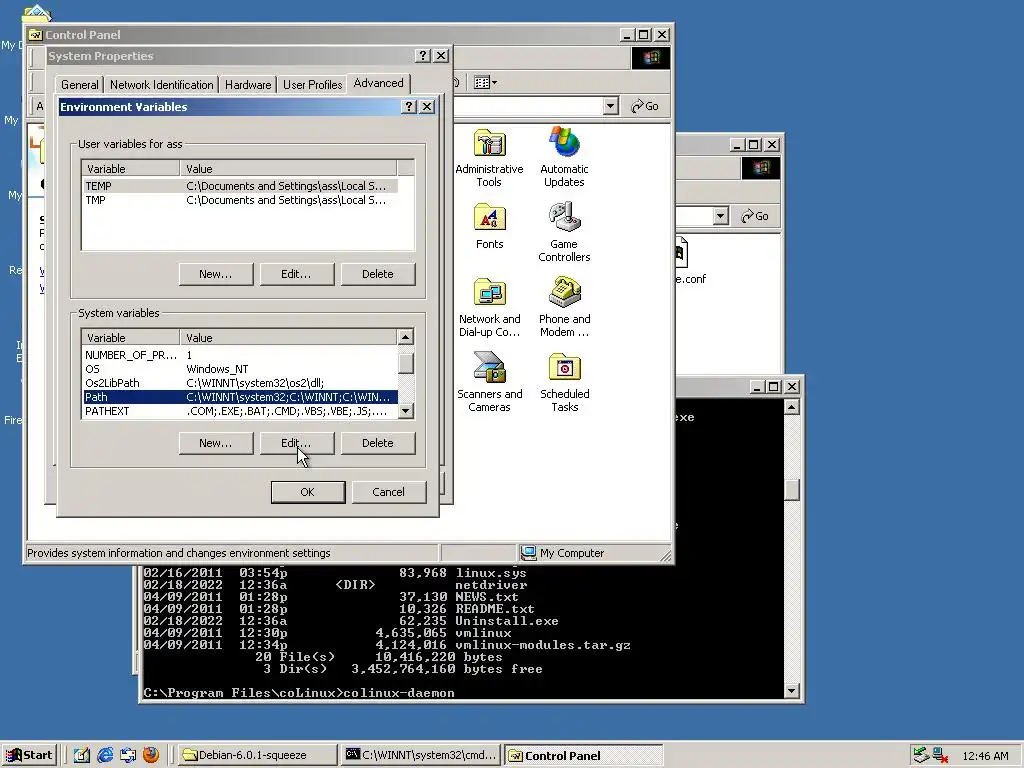Open the Start menu
The height and width of the screenshot is (768, 1024).
pyautogui.click(x=29, y=755)
